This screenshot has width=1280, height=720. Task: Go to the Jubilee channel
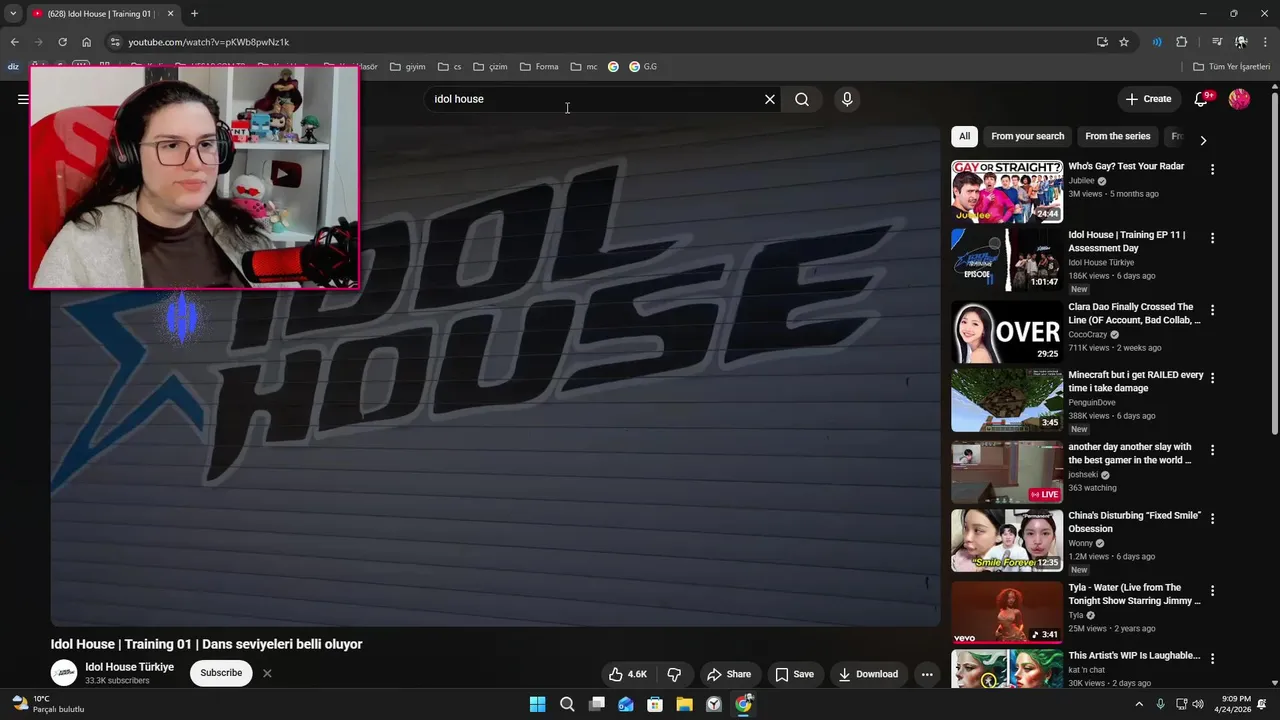click(1081, 181)
